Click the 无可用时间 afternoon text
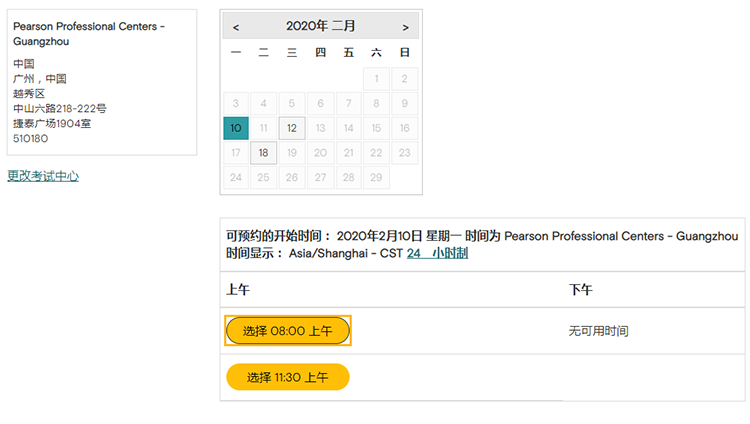This screenshot has width=750, height=424. pyautogui.click(x=598, y=331)
